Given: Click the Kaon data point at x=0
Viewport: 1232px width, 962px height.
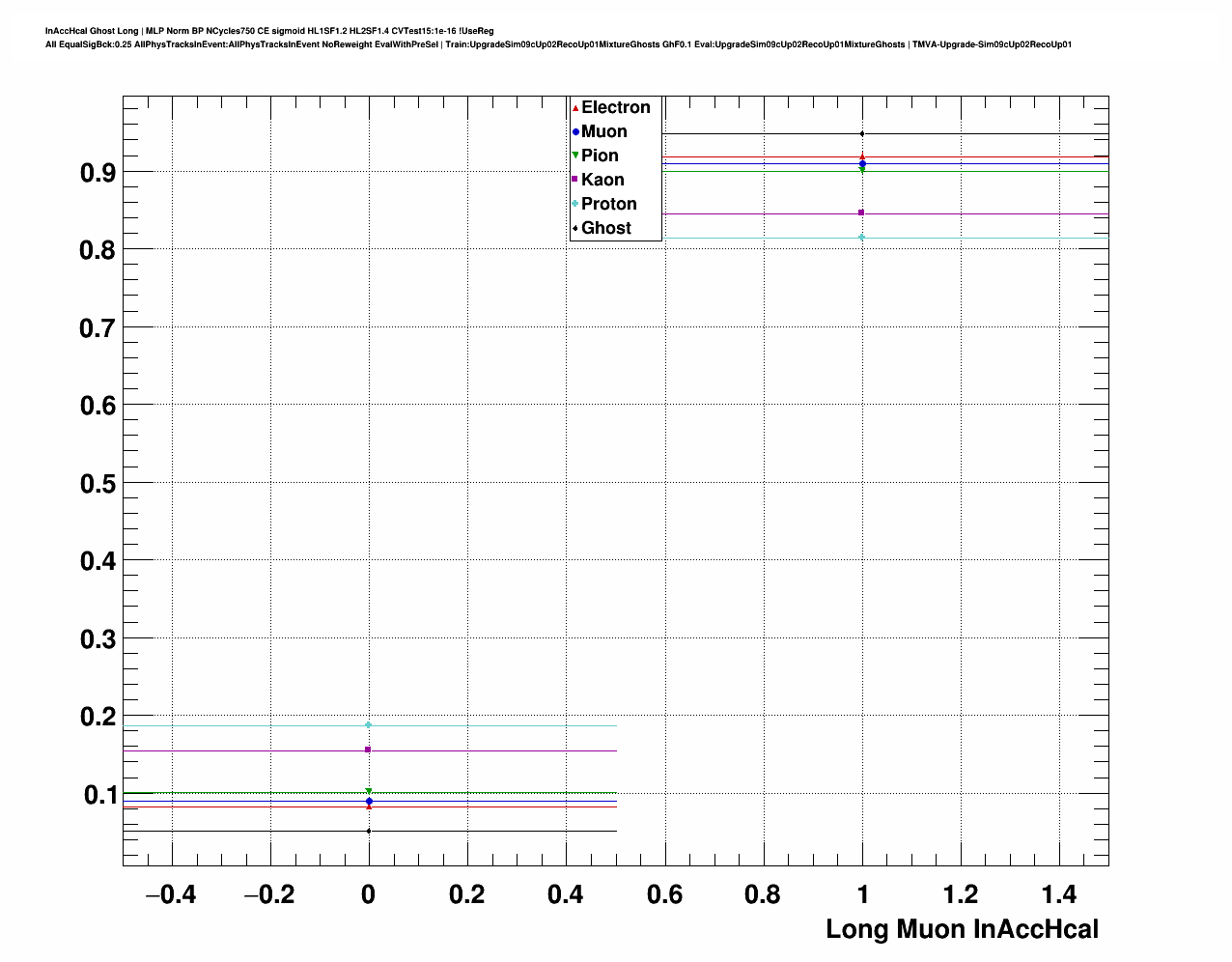Looking at the screenshot, I should click(368, 750).
